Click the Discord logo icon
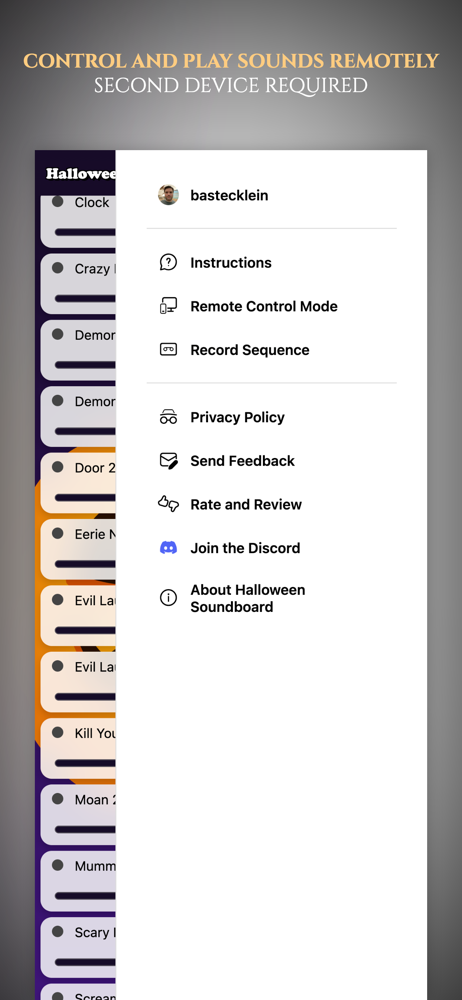The width and height of the screenshot is (462, 1000). (x=168, y=548)
